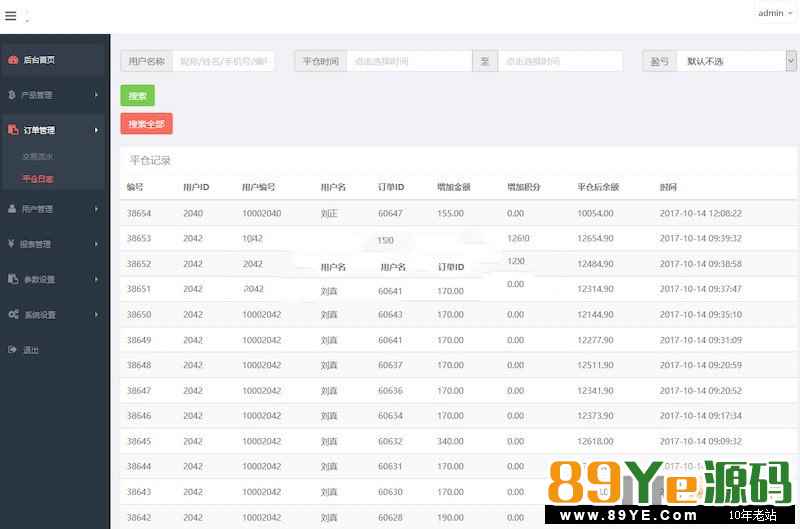Open the 盈亏 默认不选 dropdown

coord(736,61)
